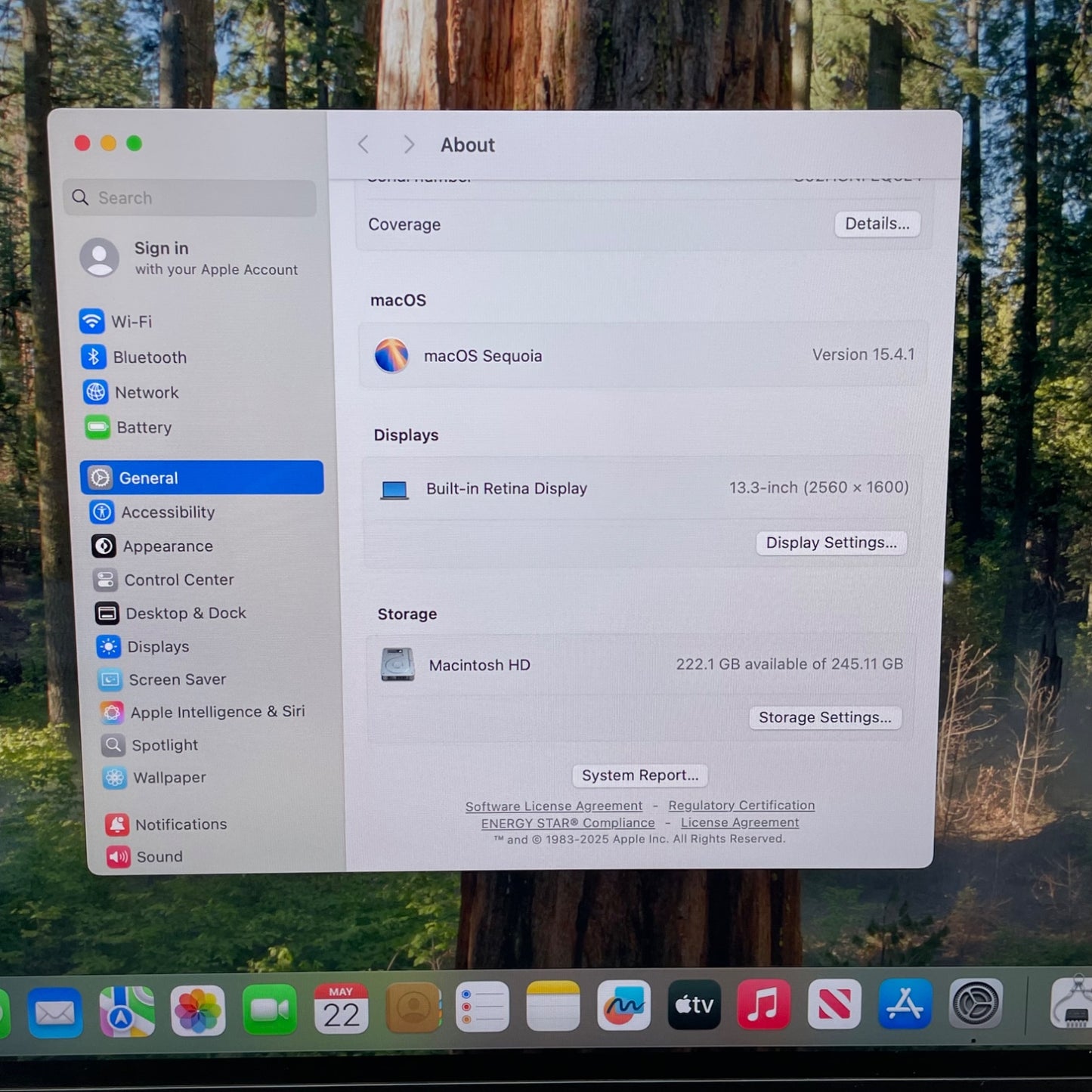This screenshot has width=1092, height=1092.
Task: Open Contacts from the Dock
Action: (x=413, y=1008)
